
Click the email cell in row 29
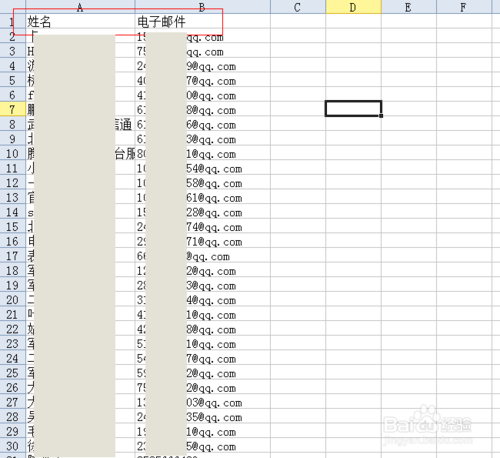click(x=203, y=431)
